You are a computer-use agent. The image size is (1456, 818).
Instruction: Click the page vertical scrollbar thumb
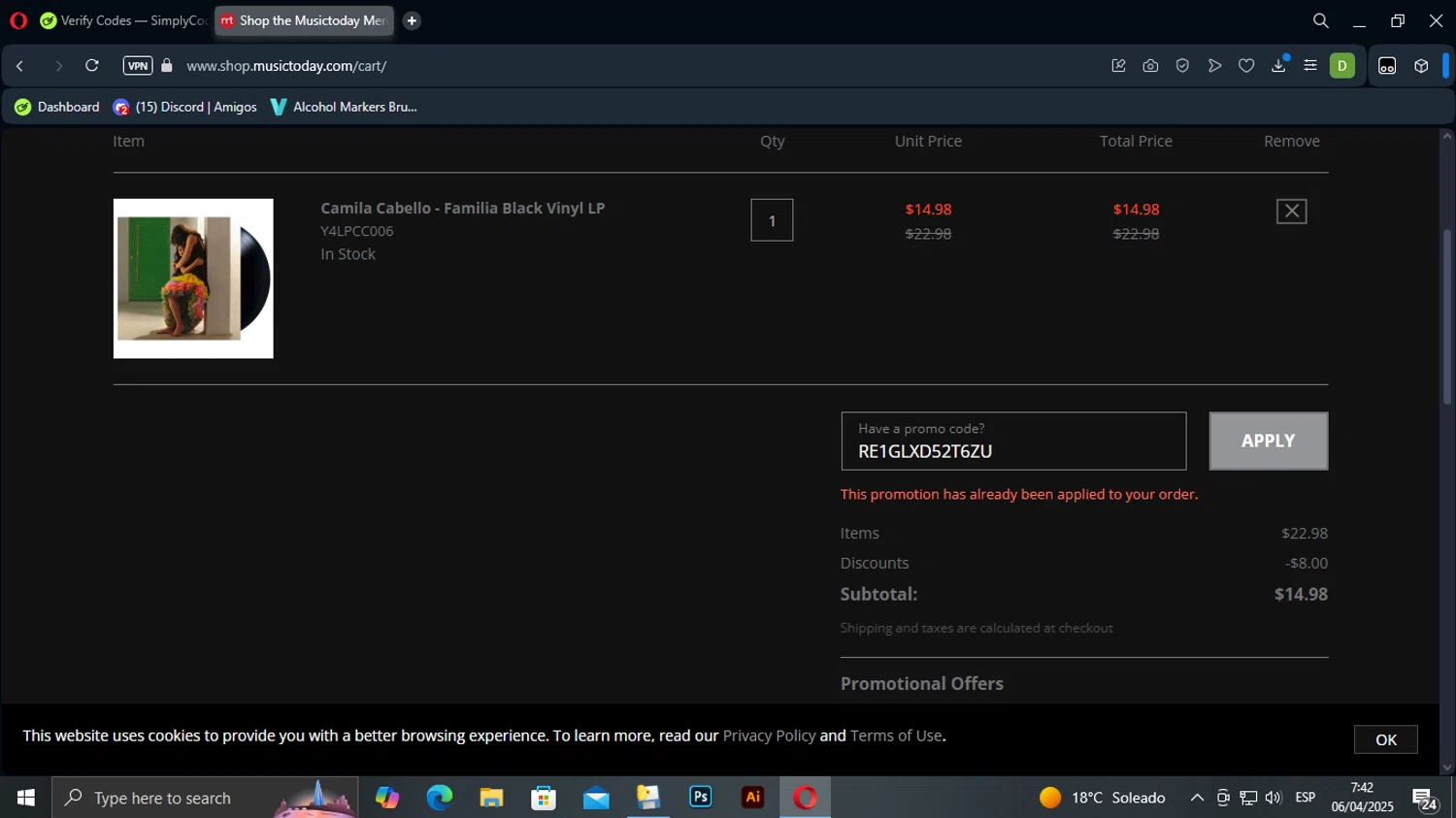1446,316
